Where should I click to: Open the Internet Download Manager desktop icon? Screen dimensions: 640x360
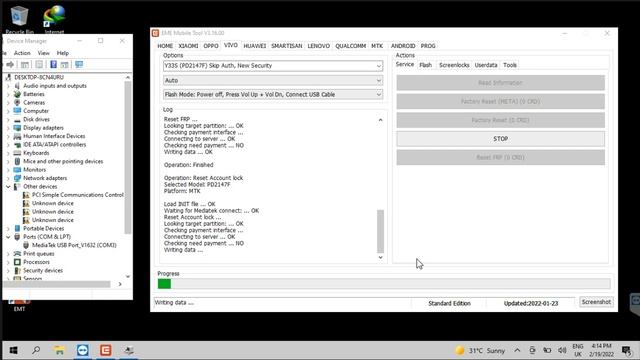coord(54,18)
